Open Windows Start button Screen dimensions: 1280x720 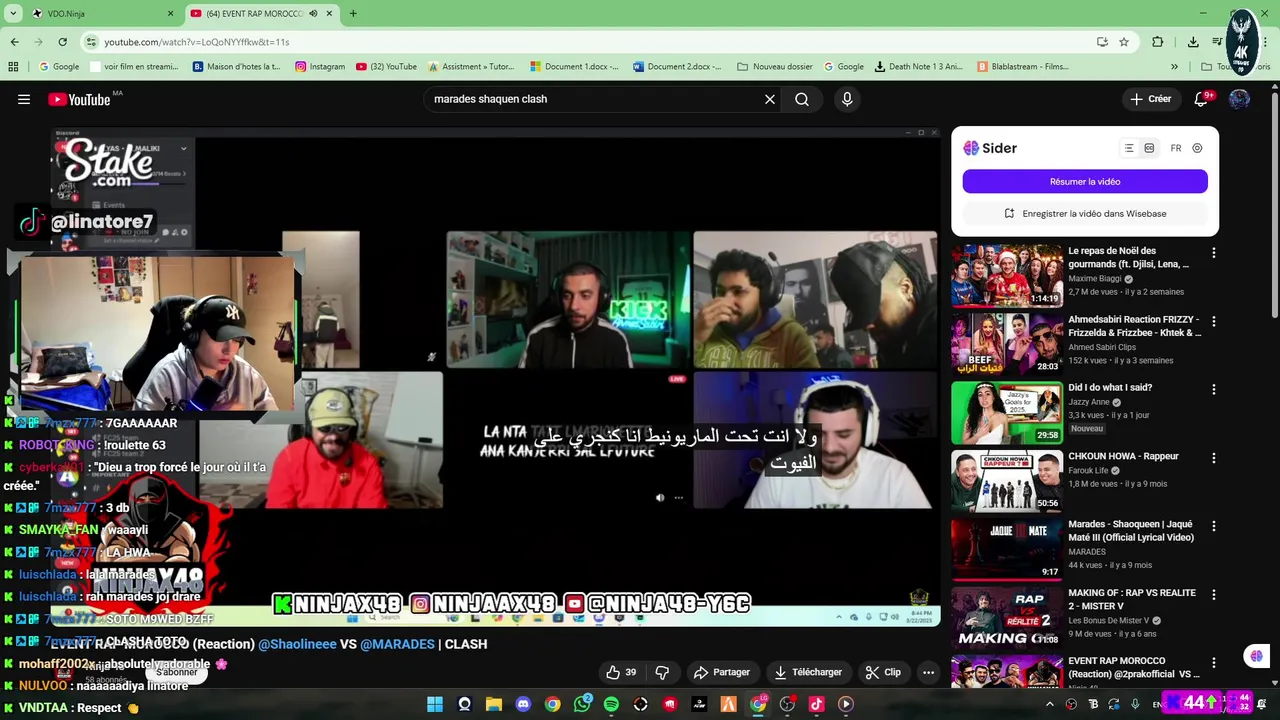click(x=435, y=704)
